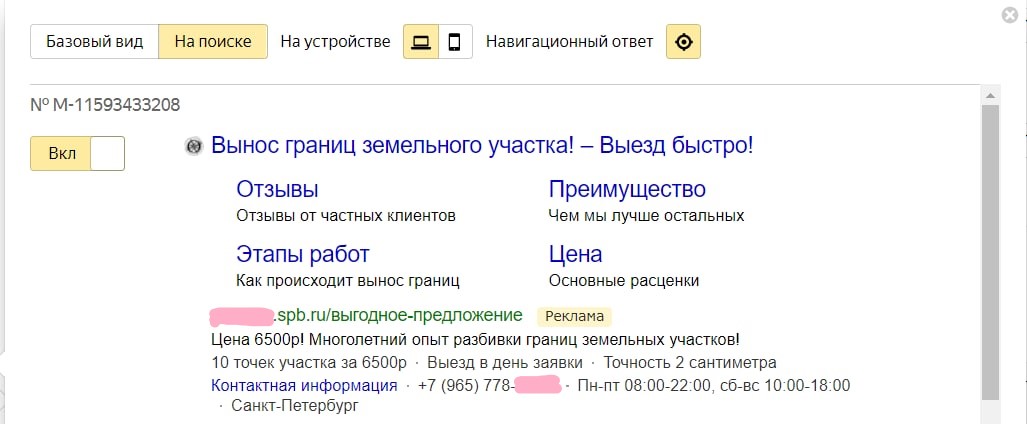Click the На устройстве label
This screenshot has height=424, width=1027.
335,42
